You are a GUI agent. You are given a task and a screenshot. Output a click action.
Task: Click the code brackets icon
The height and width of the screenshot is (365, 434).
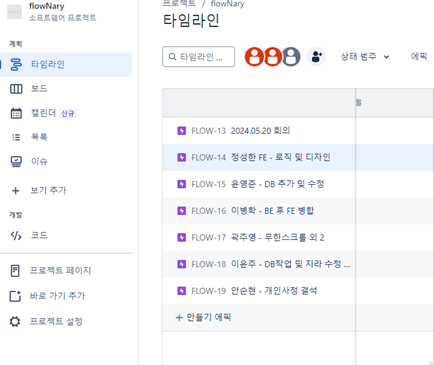click(16, 236)
